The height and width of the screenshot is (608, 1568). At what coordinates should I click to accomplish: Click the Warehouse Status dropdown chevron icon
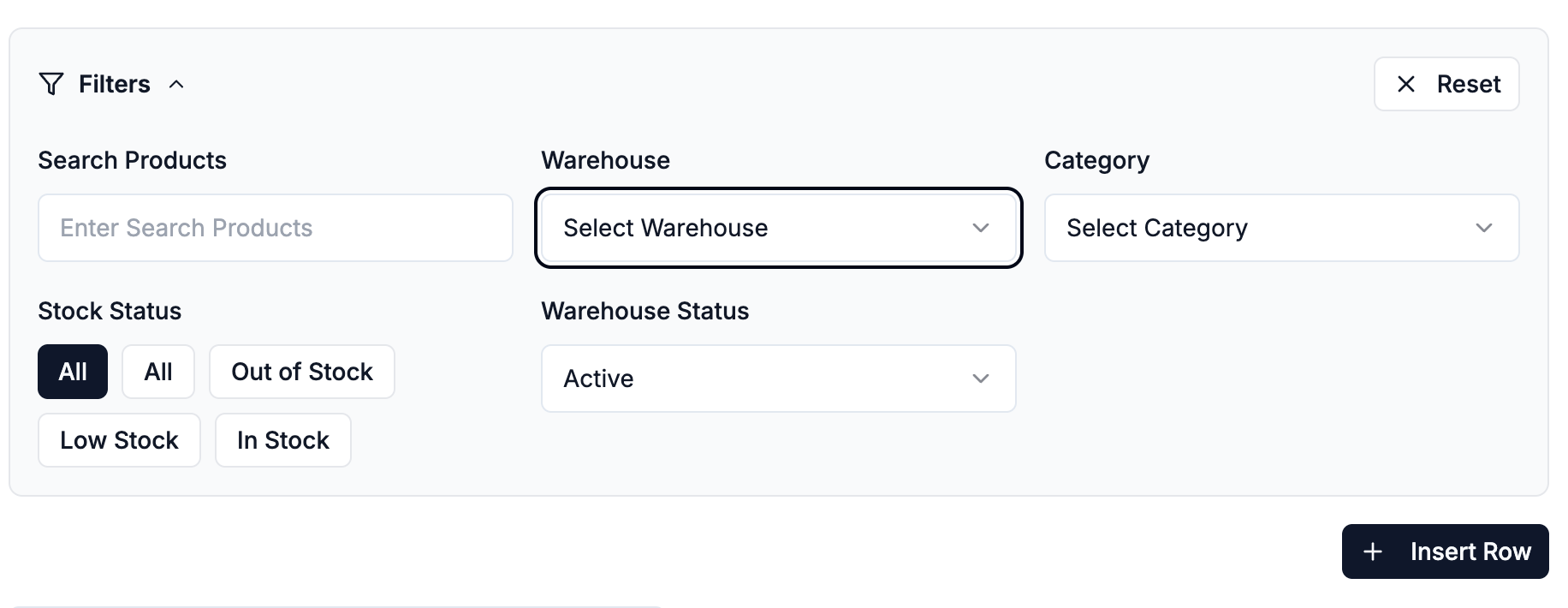[x=981, y=379]
